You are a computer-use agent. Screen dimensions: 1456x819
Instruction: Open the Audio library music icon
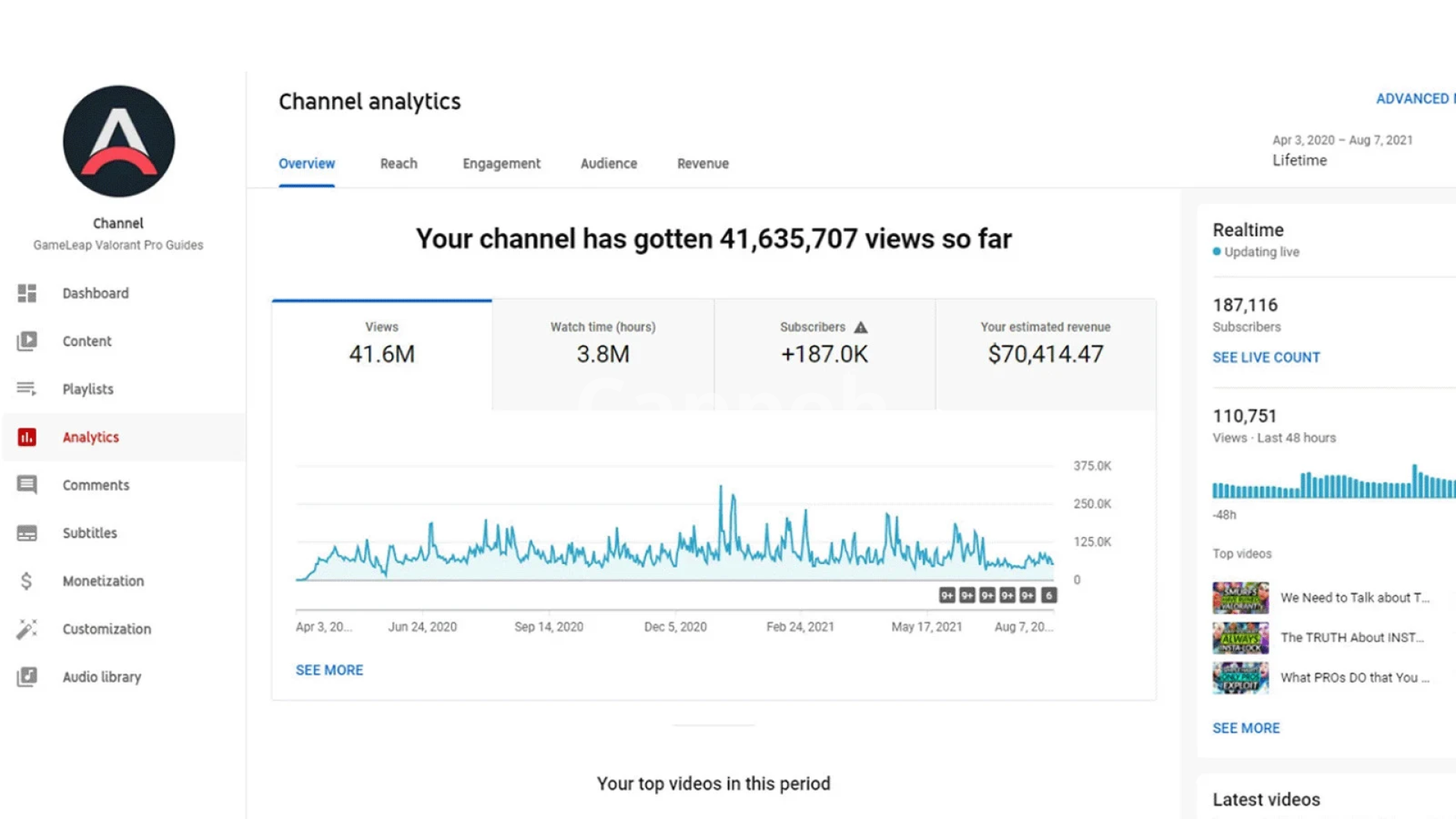pyautogui.click(x=27, y=676)
